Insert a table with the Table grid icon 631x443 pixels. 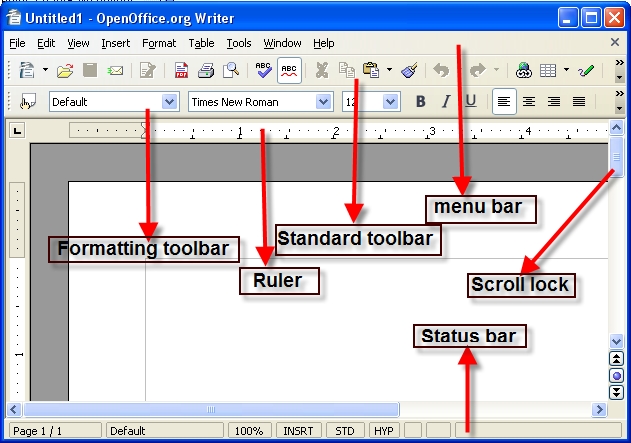point(548,70)
